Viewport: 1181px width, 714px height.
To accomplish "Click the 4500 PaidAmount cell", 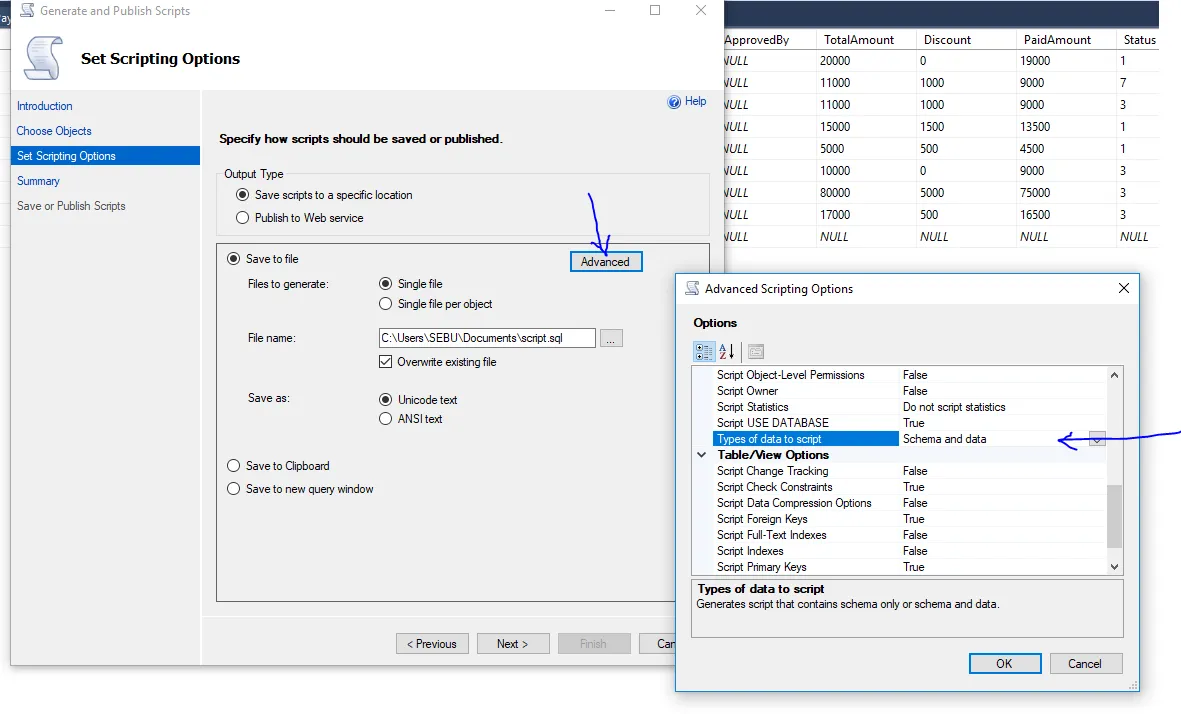I will (1066, 149).
